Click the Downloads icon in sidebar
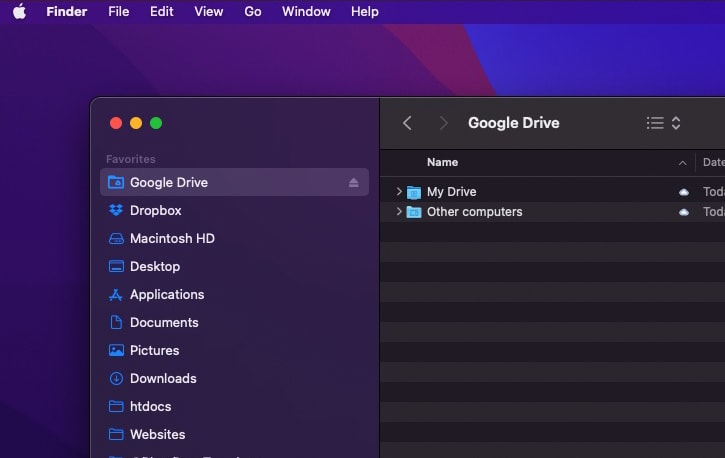This screenshot has height=458, width=725. (116, 379)
